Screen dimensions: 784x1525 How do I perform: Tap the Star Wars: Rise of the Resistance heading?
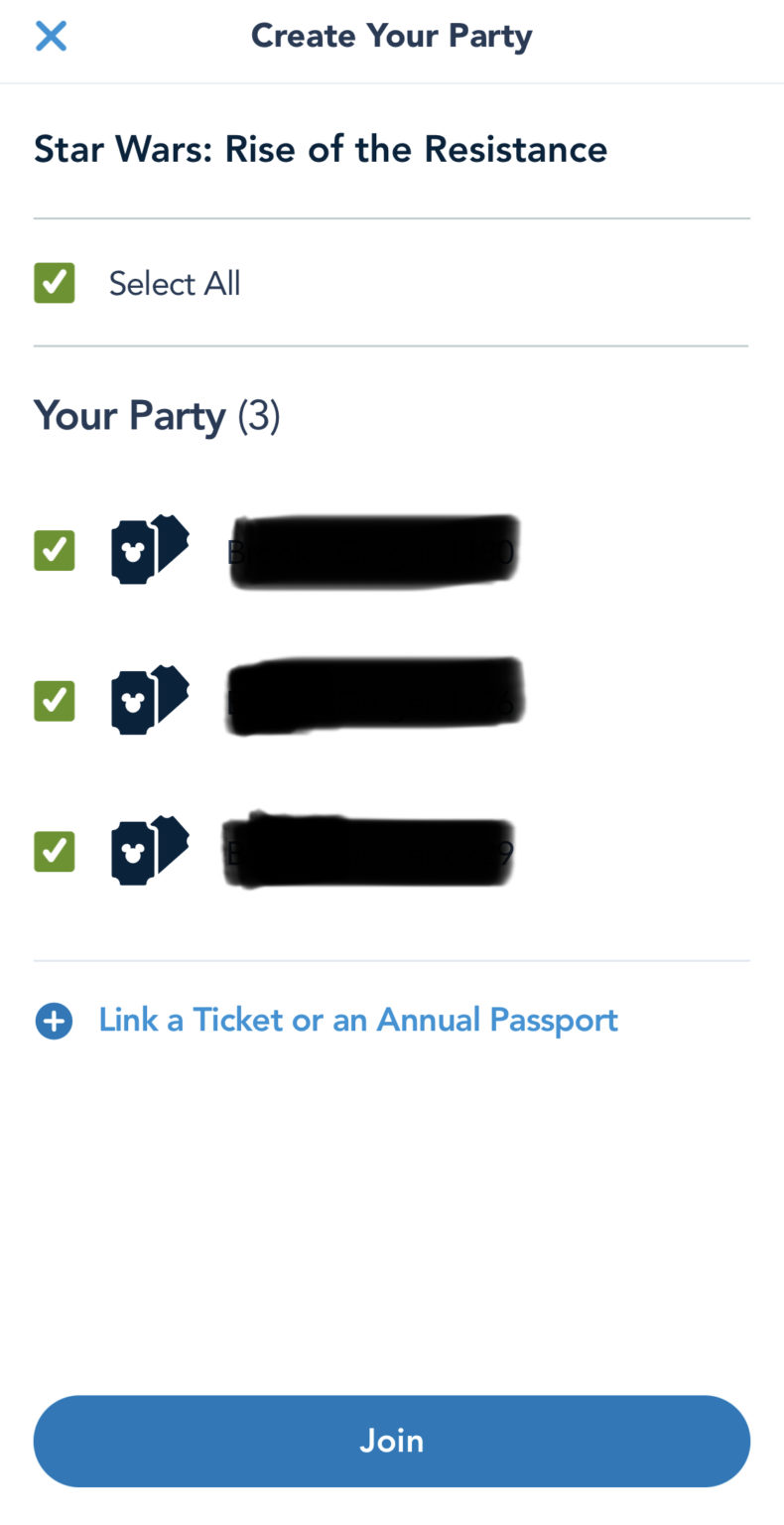click(321, 149)
